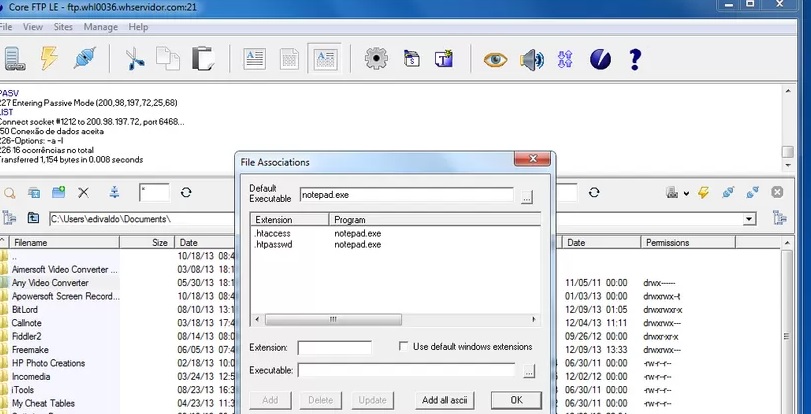Browse for Executable with lower ... button
Screen dimensions: 811x414
click(x=529, y=371)
